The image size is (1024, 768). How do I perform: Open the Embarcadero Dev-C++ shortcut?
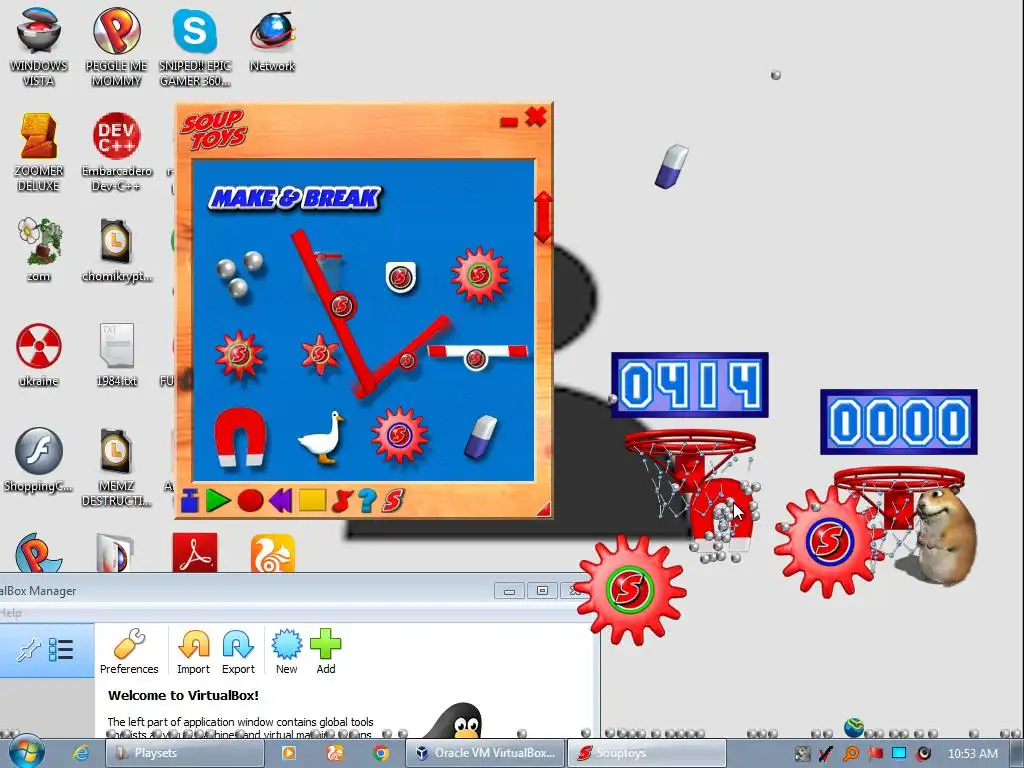click(117, 152)
